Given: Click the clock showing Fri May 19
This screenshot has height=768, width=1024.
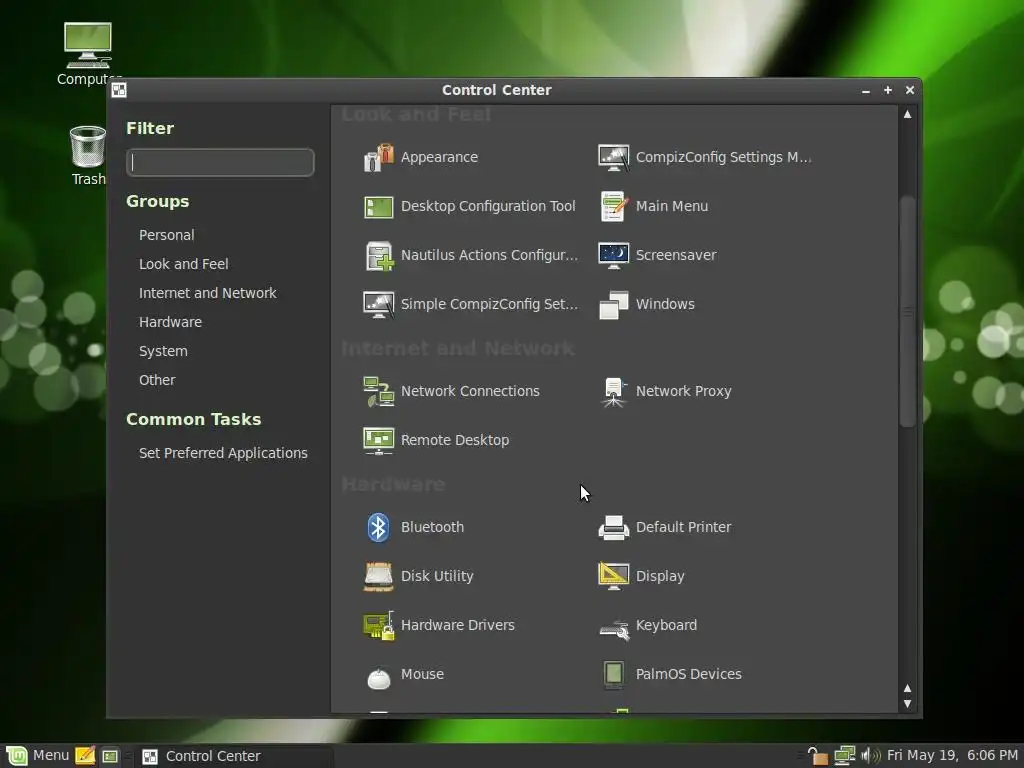Looking at the screenshot, I should pyautogui.click(x=952, y=756).
